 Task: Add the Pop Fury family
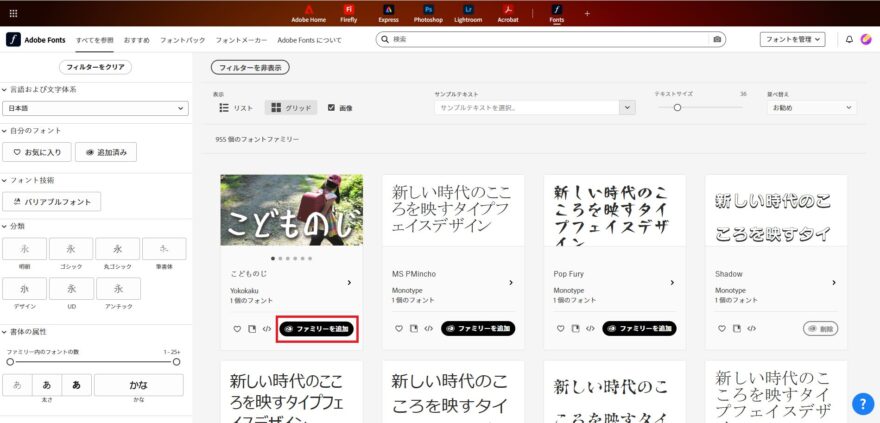640,329
